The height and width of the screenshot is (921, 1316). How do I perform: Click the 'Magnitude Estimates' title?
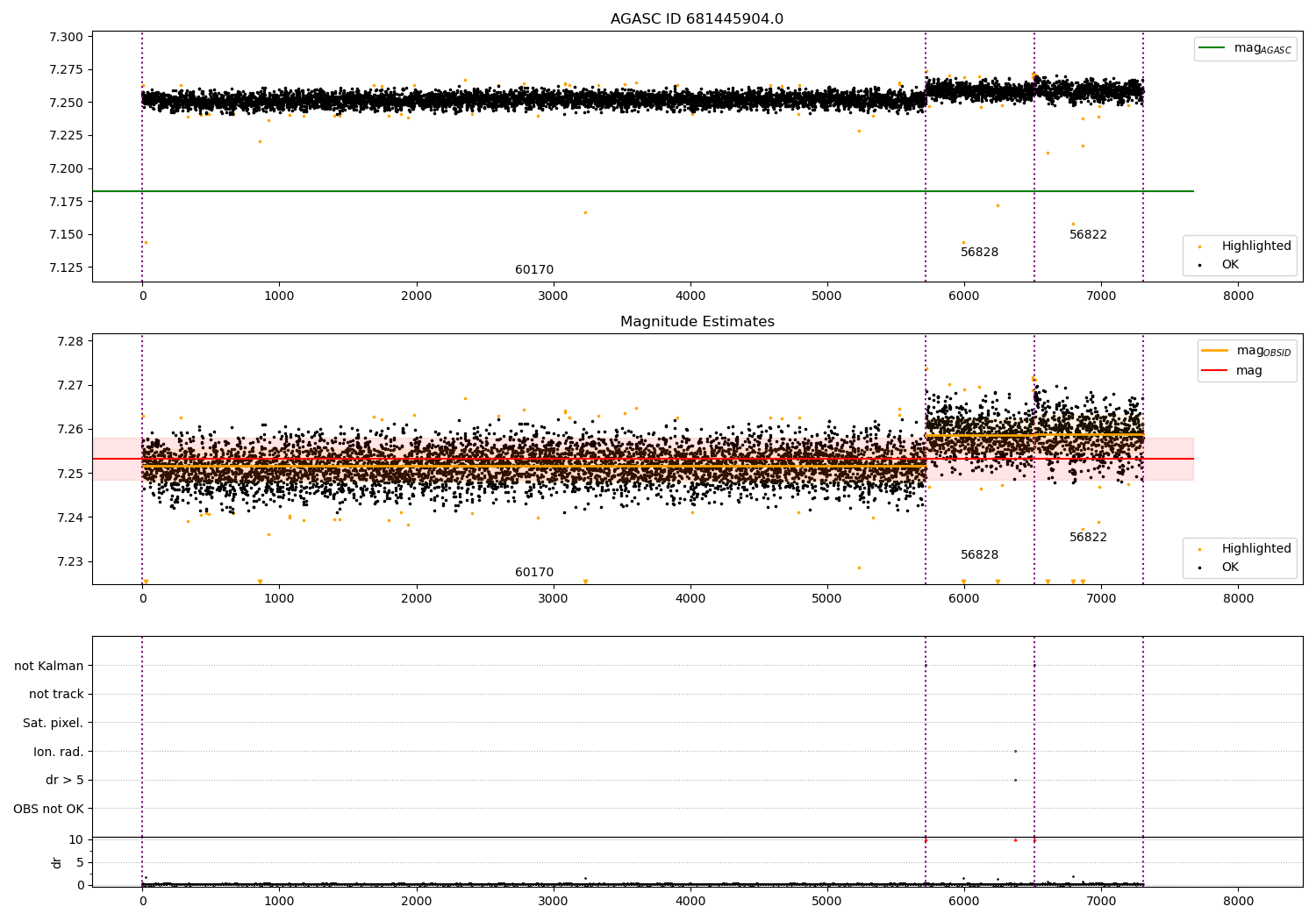click(x=697, y=322)
